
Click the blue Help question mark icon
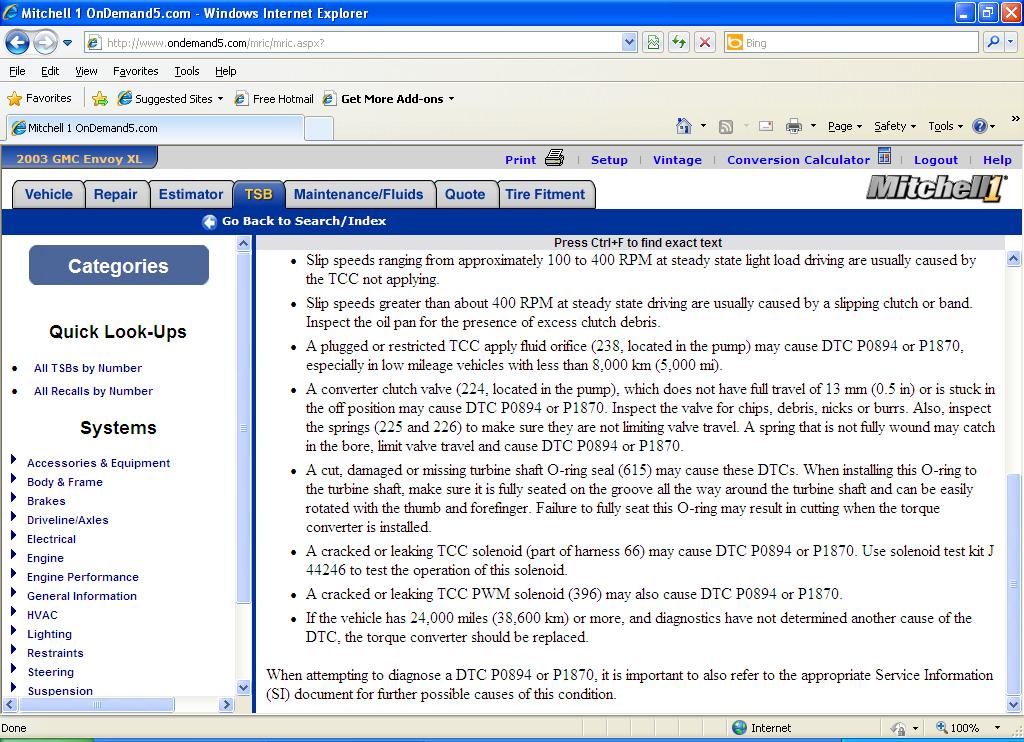pos(980,126)
